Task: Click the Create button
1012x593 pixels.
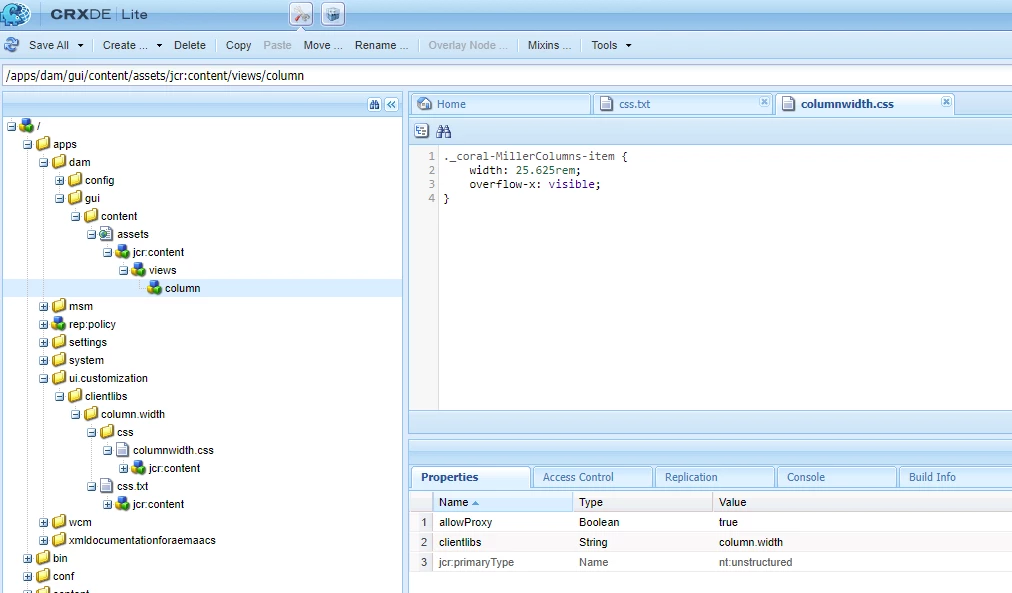Action: click(125, 45)
